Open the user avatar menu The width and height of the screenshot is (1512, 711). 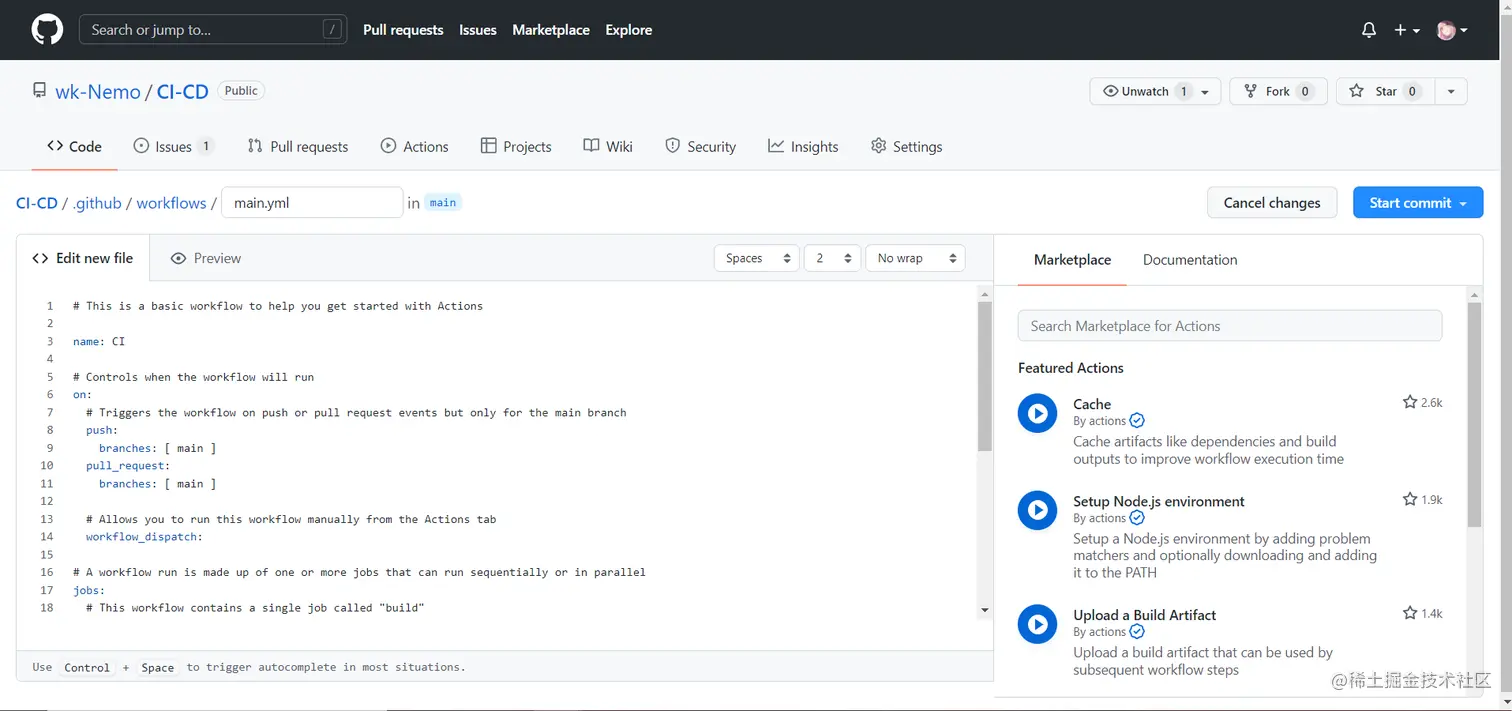pos(1452,30)
